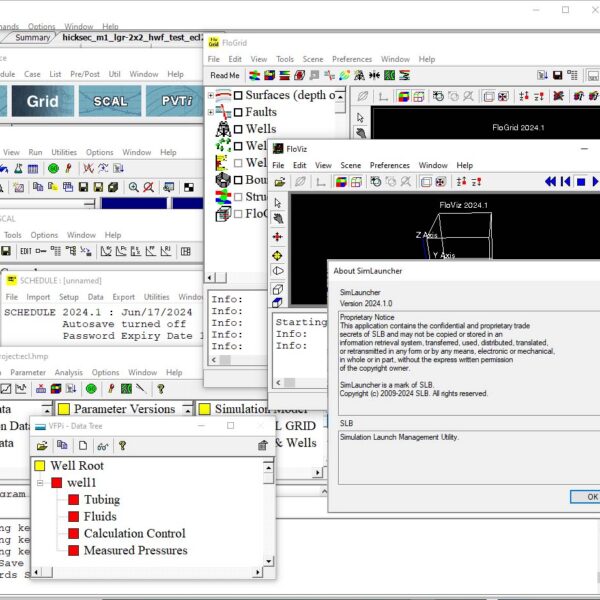
Task: Jump to first timestep in FloViz
Action: pos(566,182)
